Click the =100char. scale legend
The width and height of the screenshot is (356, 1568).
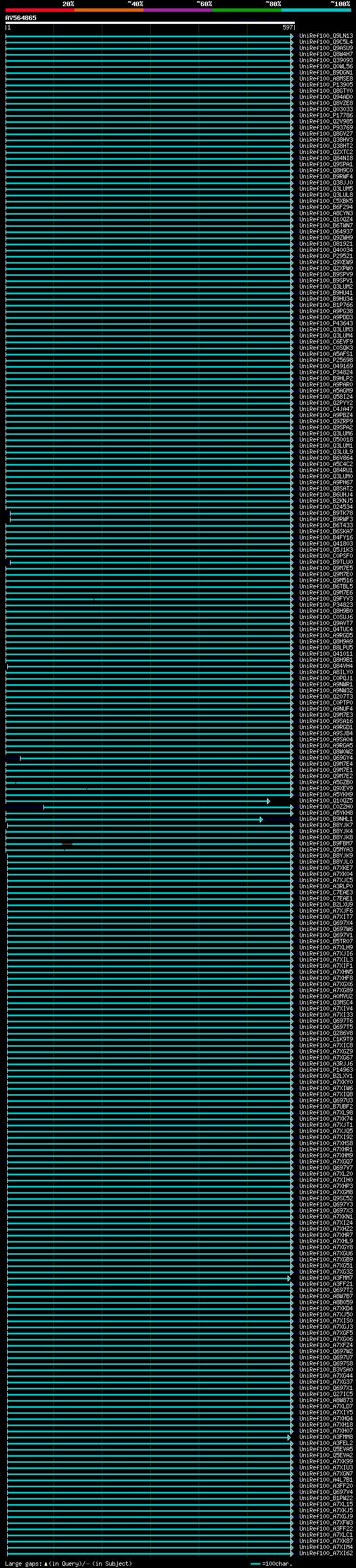pyautogui.click(x=271, y=1564)
